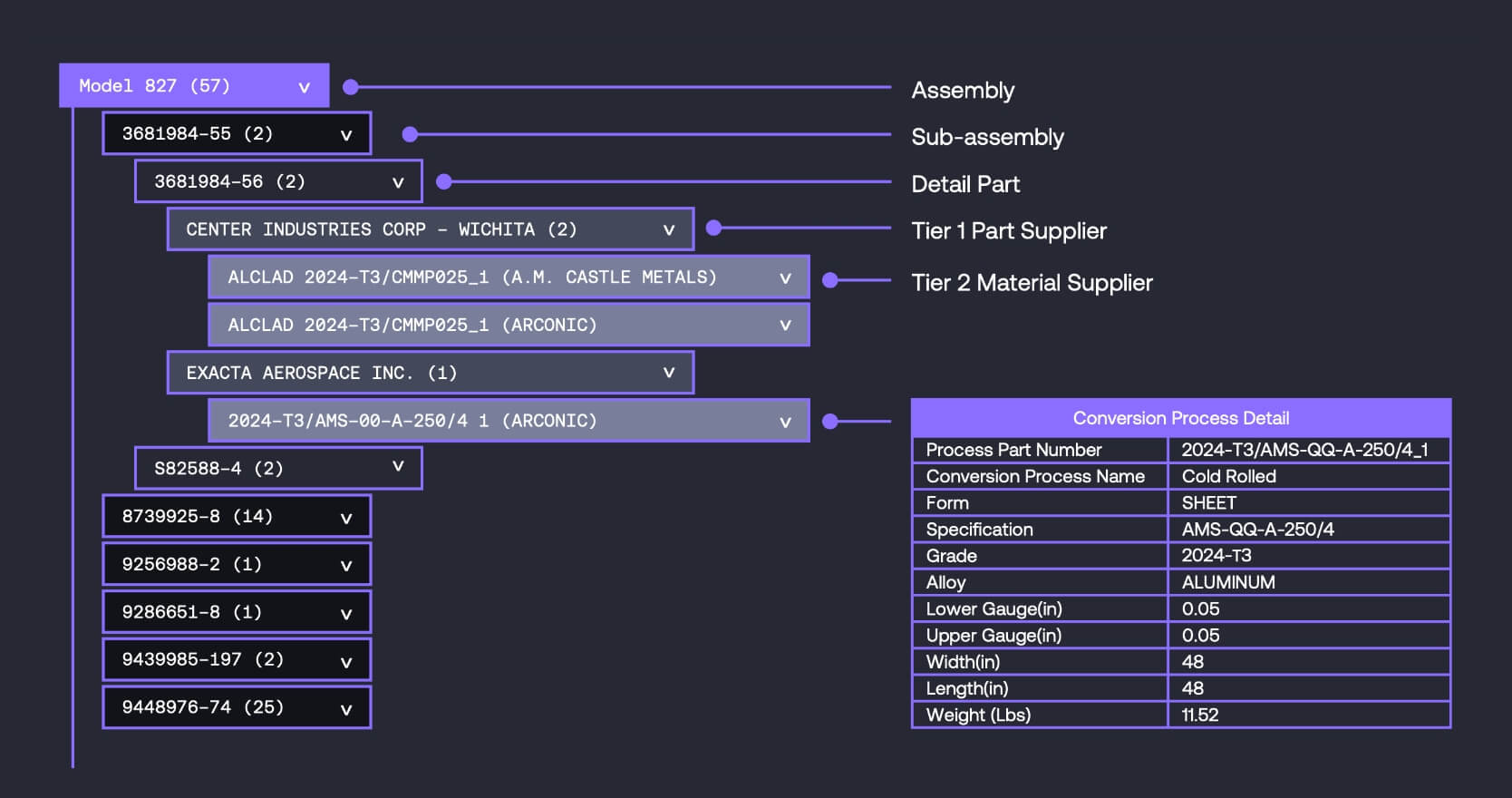Click the Tier 2 Material Supplier label
Image resolution: width=1512 pixels, height=798 pixels.
pos(1032,283)
